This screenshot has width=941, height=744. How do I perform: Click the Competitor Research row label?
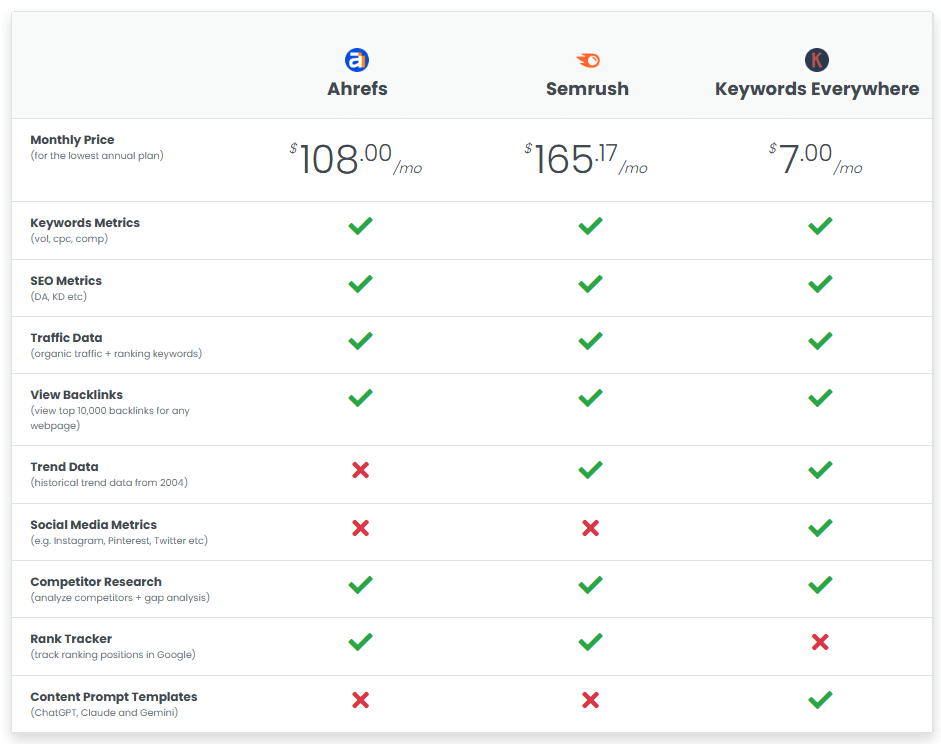point(96,582)
